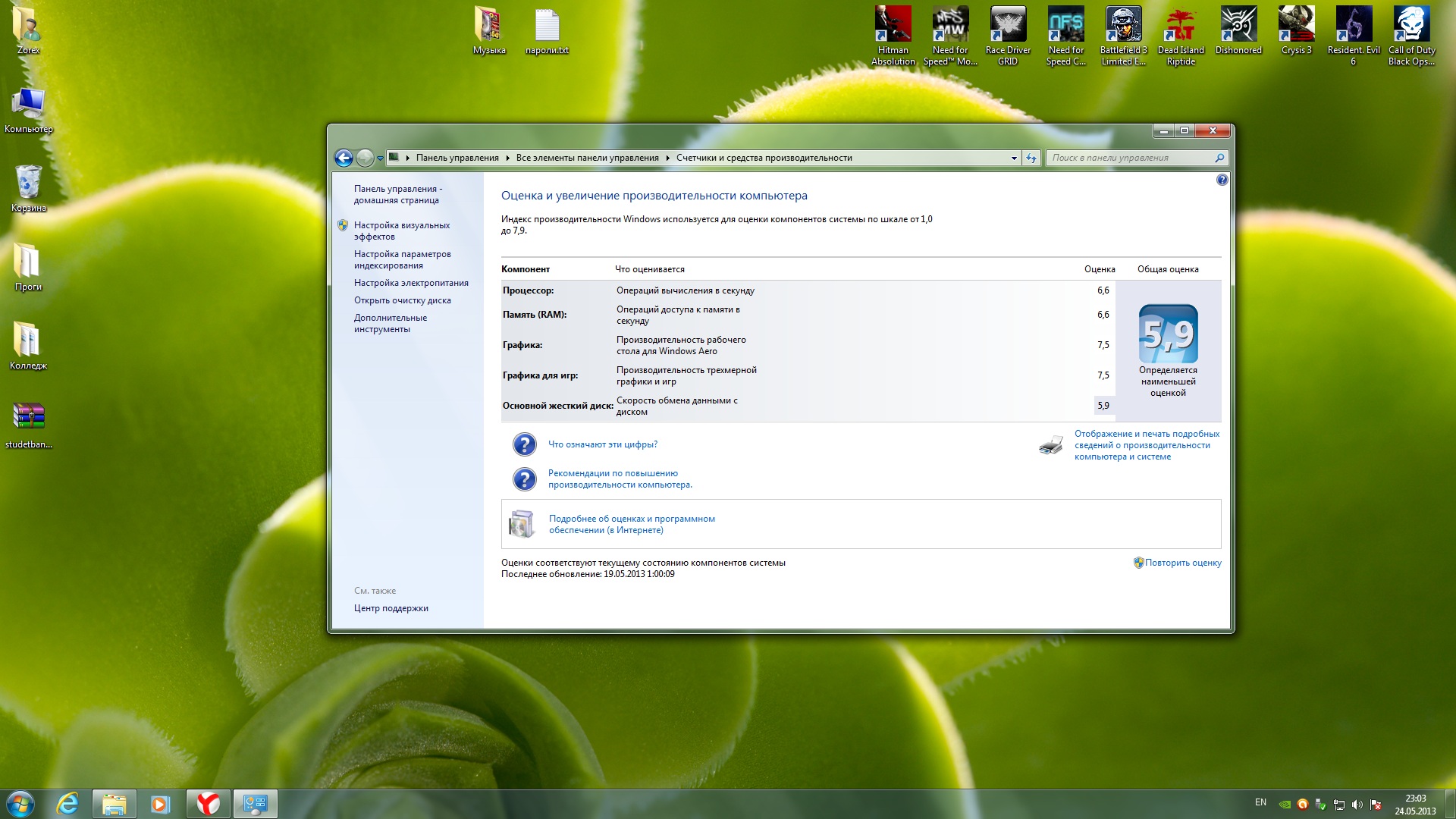
Task: Open recent pages dropdown next to forward button
Action: pos(380,158)
